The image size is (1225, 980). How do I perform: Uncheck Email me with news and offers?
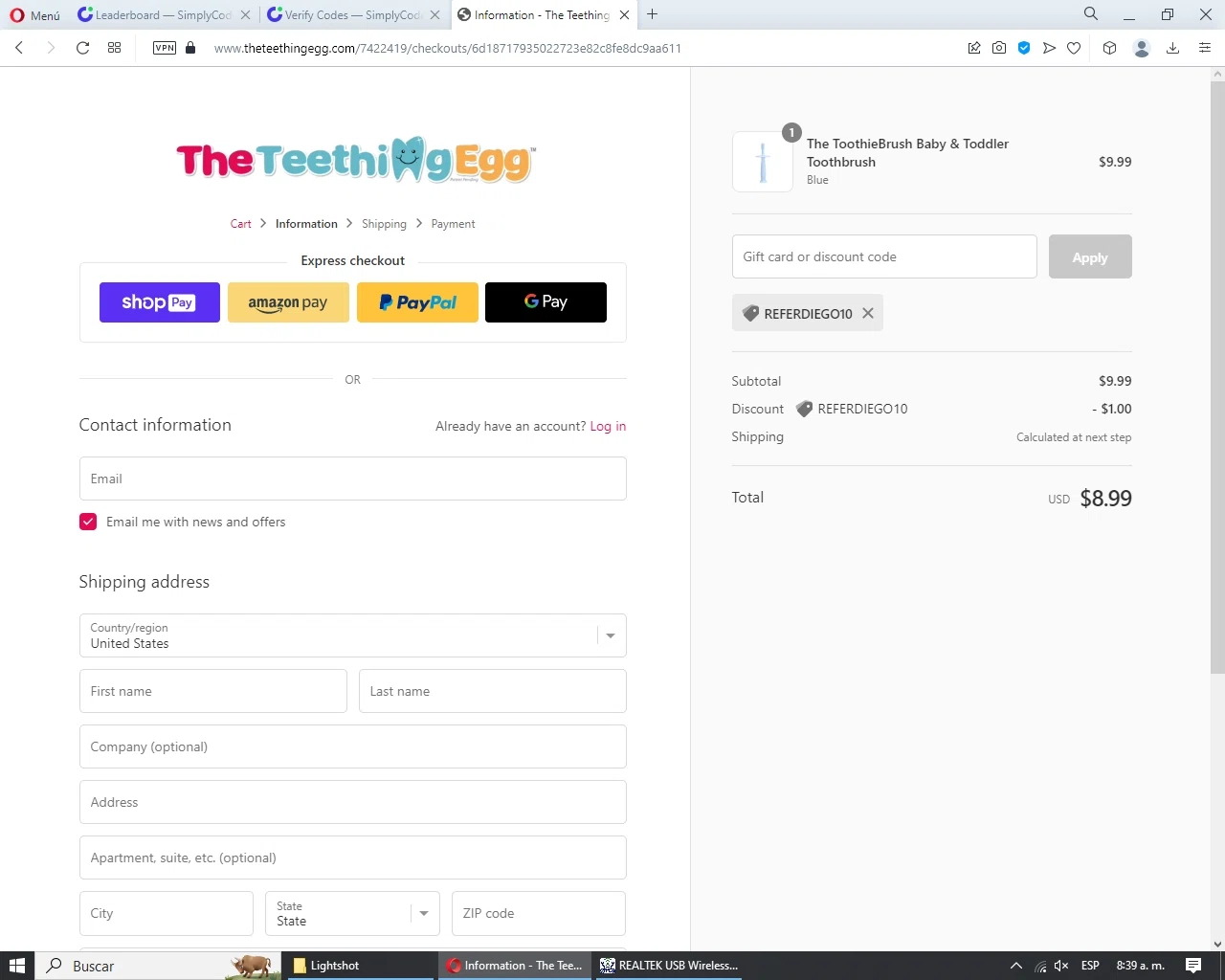(88, 522)
